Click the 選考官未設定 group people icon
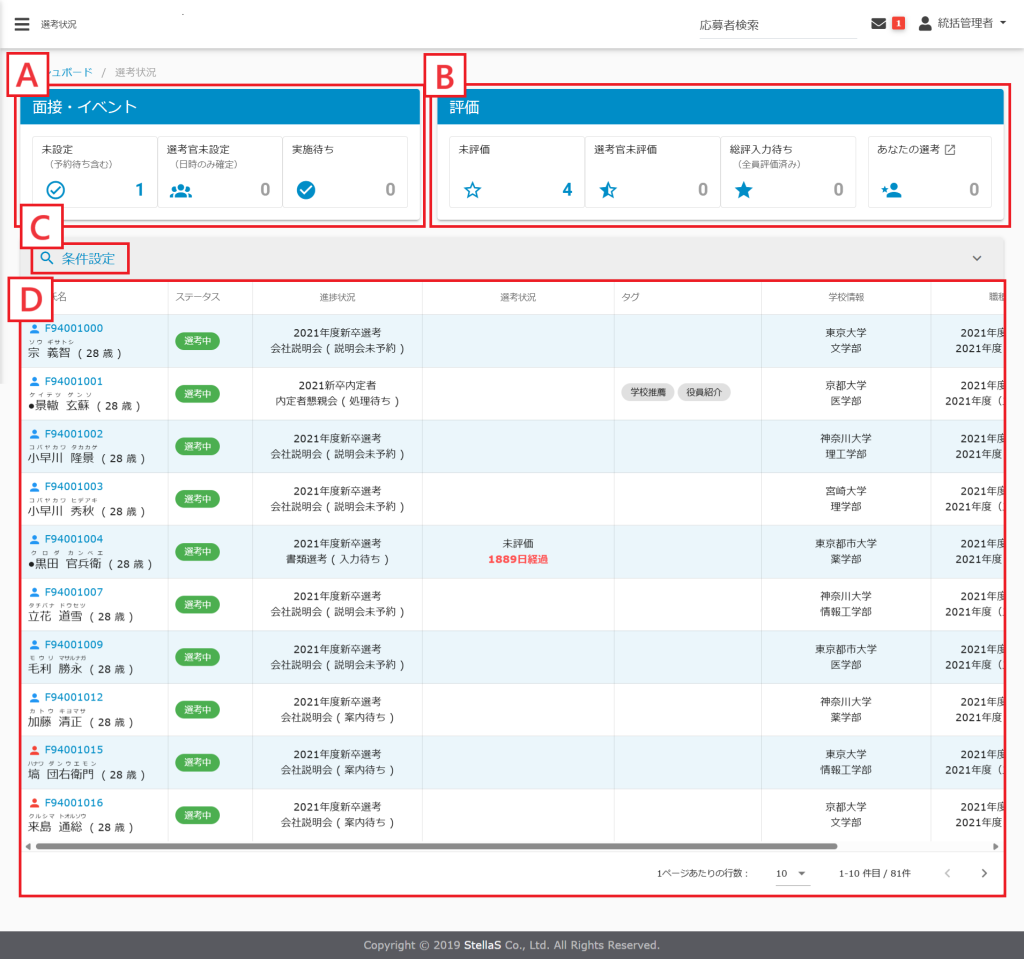1024x959 pixels. 181,190
